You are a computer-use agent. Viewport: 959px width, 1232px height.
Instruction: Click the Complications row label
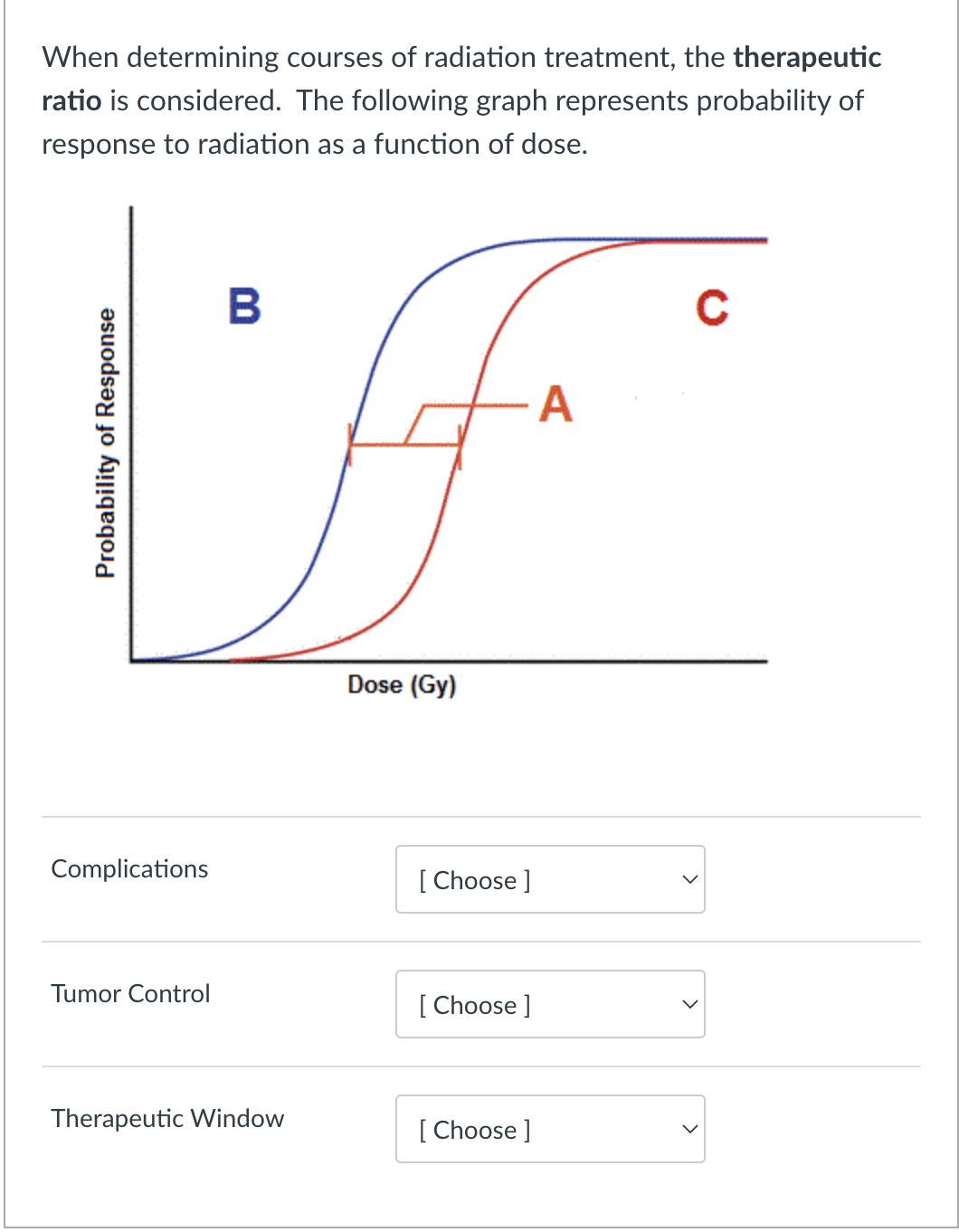click(129, 868)
